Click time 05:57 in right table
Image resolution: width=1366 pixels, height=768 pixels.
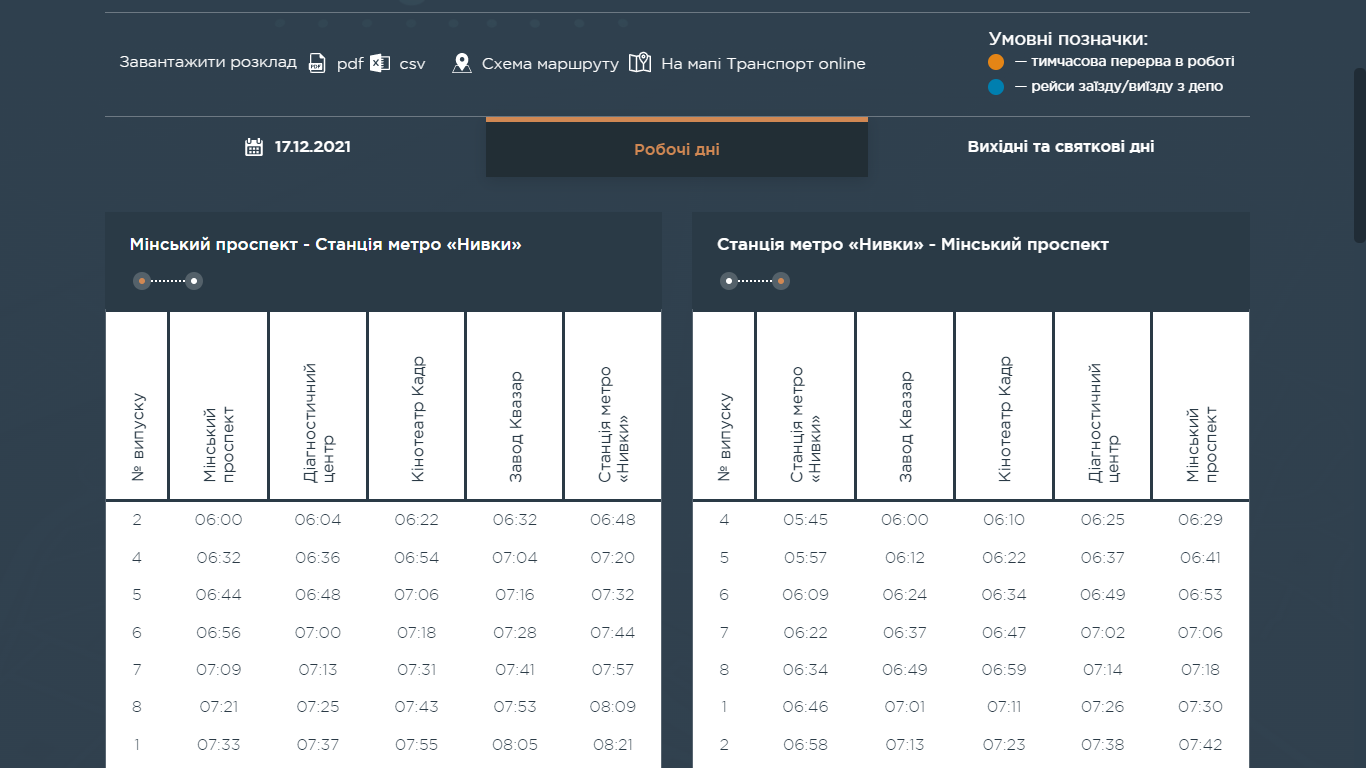point(805,558)
